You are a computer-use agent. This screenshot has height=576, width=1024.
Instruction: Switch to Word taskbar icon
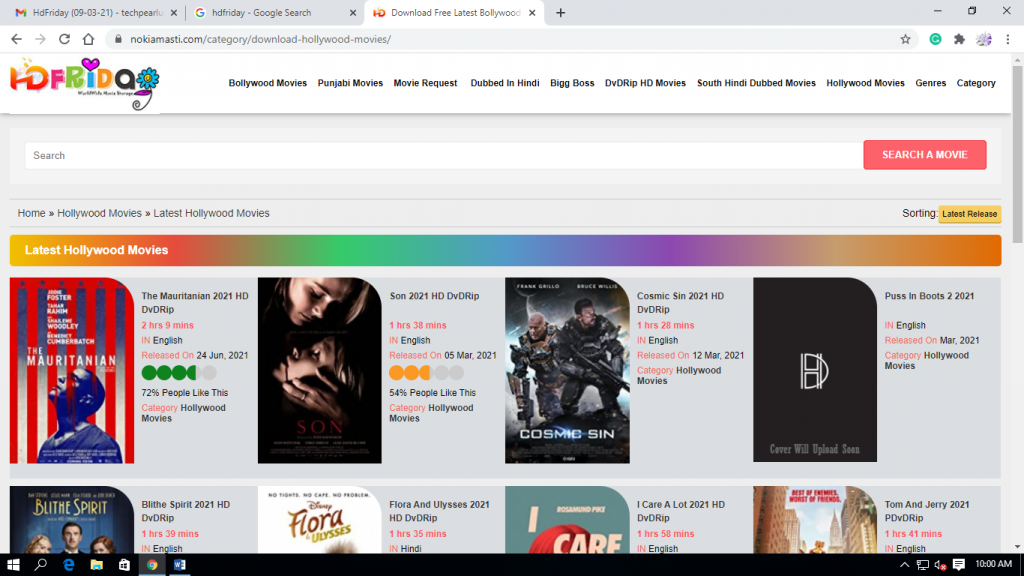coord(180,564)
